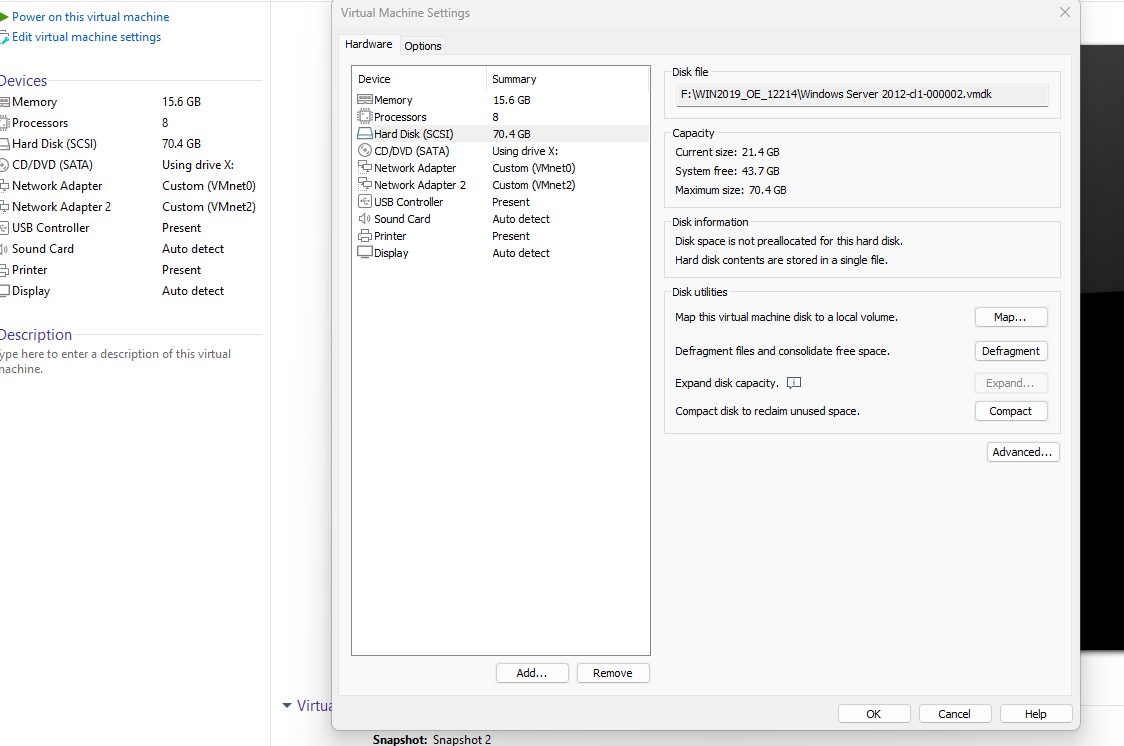Click the Expand disk capacity info icon
The height and width of the screenshot is (746, 1124).
tap(794, 383)
